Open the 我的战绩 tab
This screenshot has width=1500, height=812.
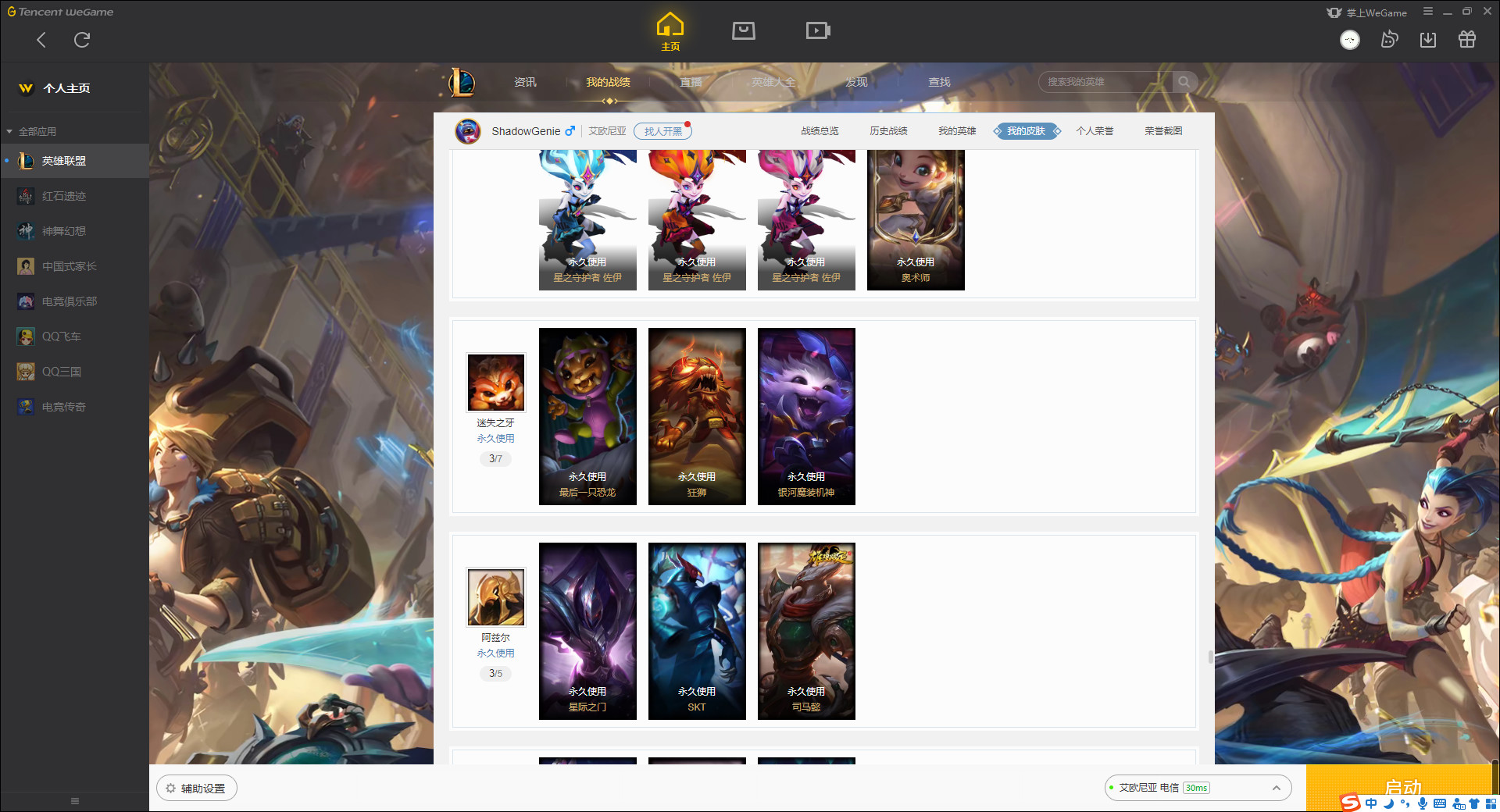(x=608, y=82)
